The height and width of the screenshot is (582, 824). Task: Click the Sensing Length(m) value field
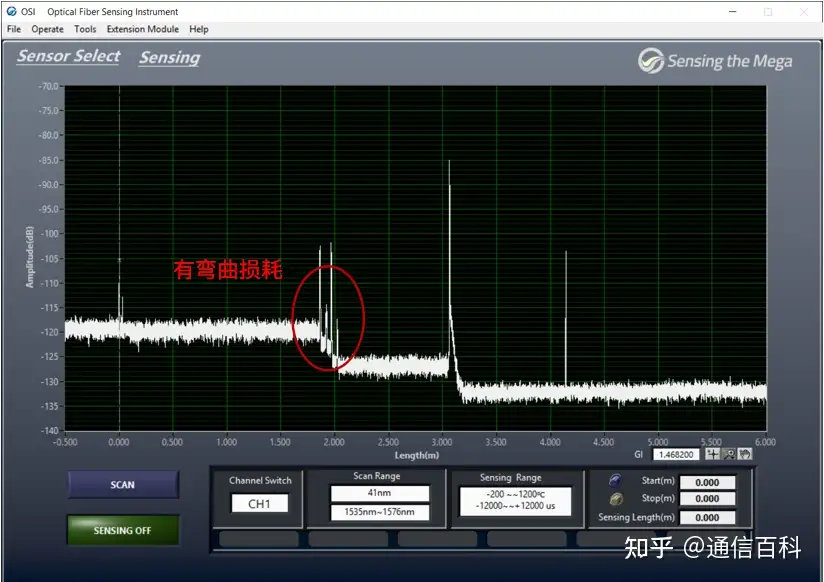point(707,517)
